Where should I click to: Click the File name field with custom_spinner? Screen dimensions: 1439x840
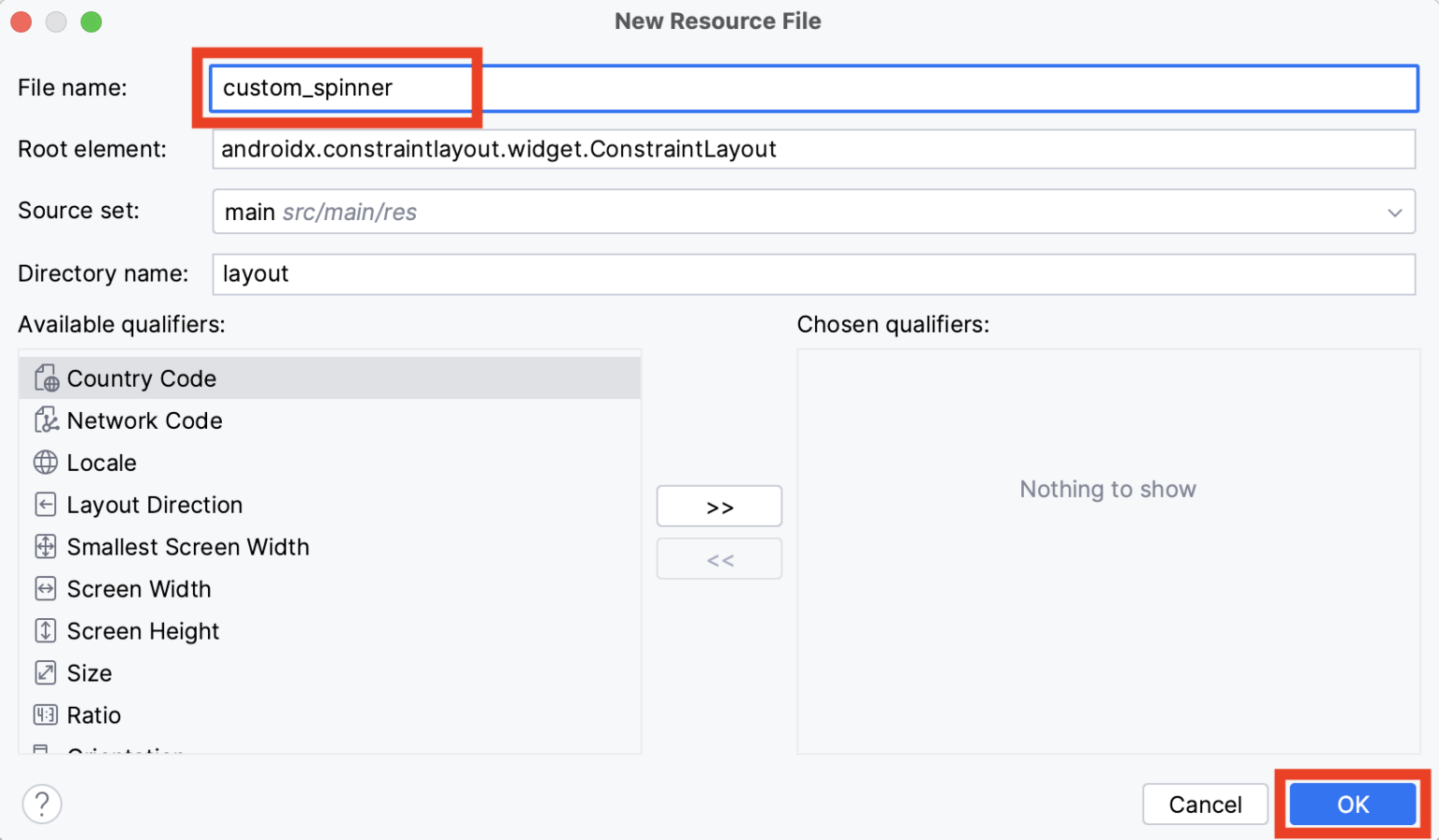pos(813,88)
